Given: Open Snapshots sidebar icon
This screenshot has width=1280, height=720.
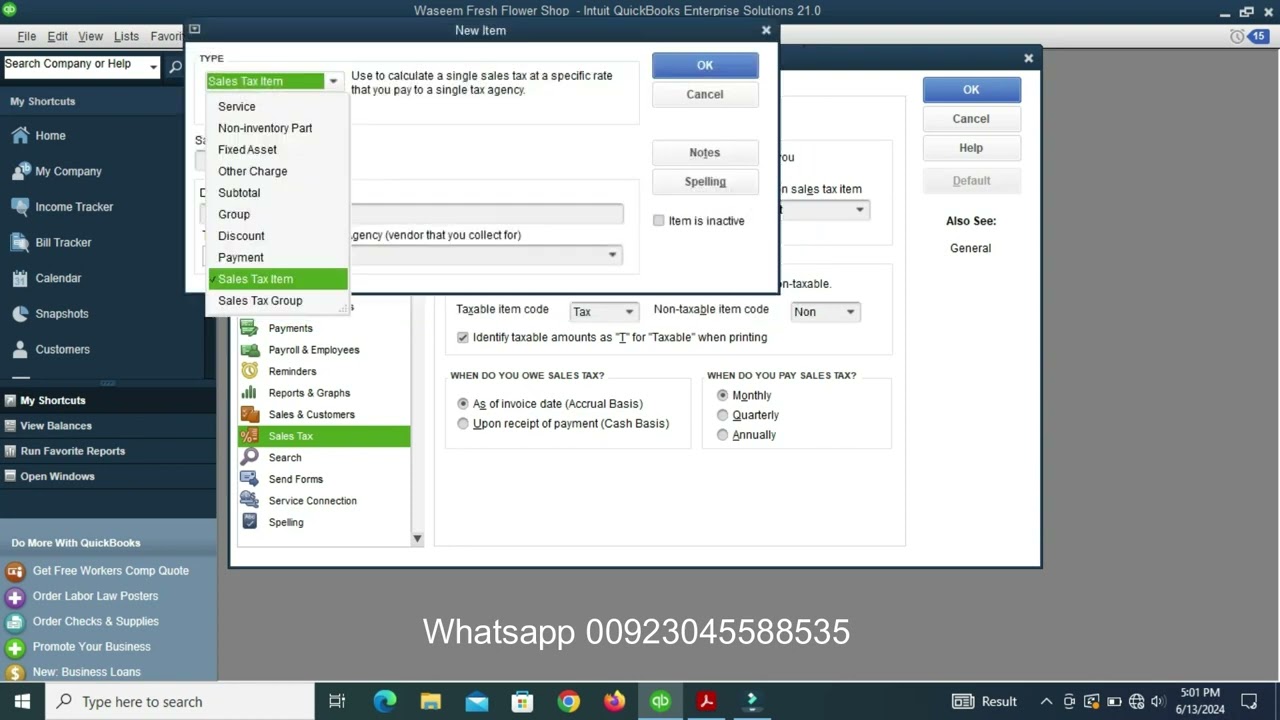Looking at the screenshot, I should pos(20,314).
